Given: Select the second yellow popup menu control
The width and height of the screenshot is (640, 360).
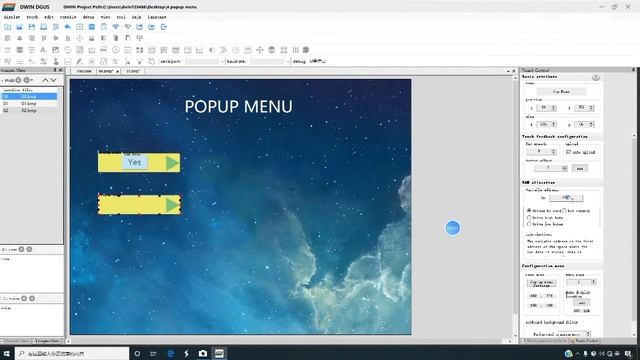Looking at the screenshot, I should 139,204.
